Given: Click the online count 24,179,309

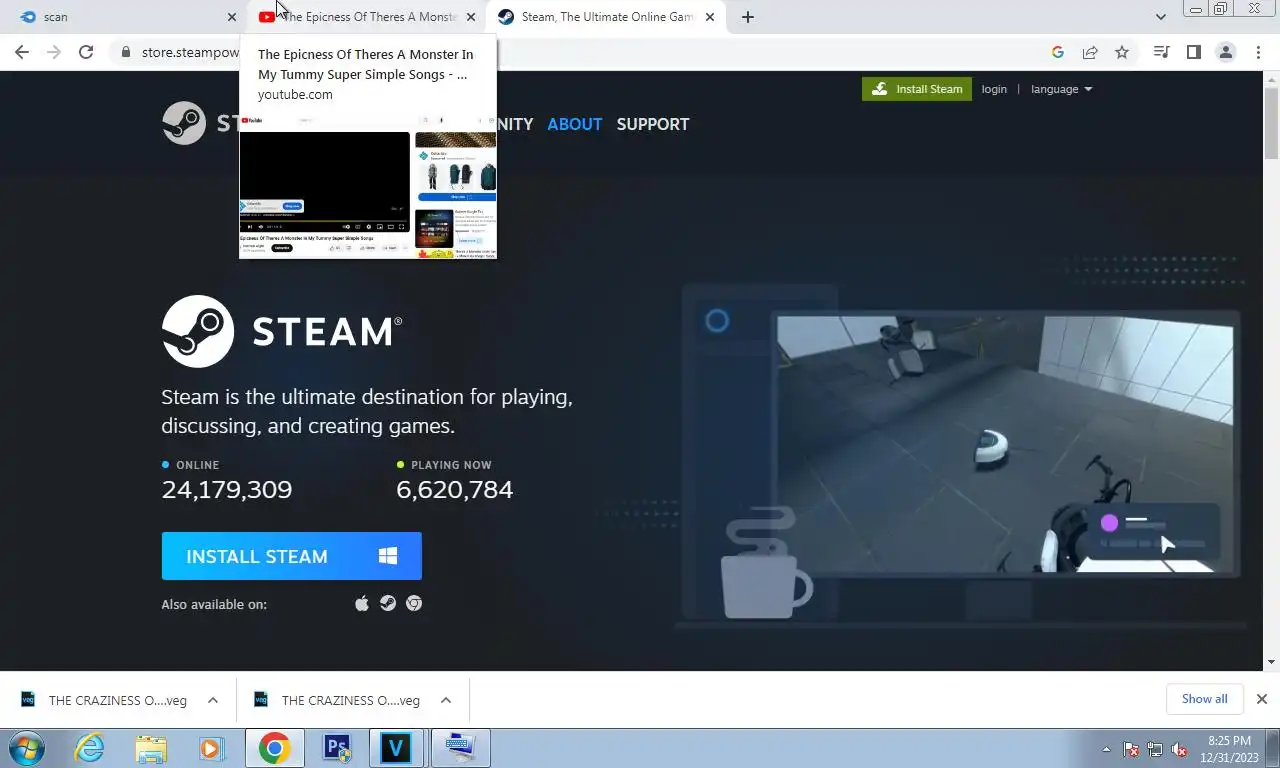Looking at the screenshot, I should (x=227, y=489).
